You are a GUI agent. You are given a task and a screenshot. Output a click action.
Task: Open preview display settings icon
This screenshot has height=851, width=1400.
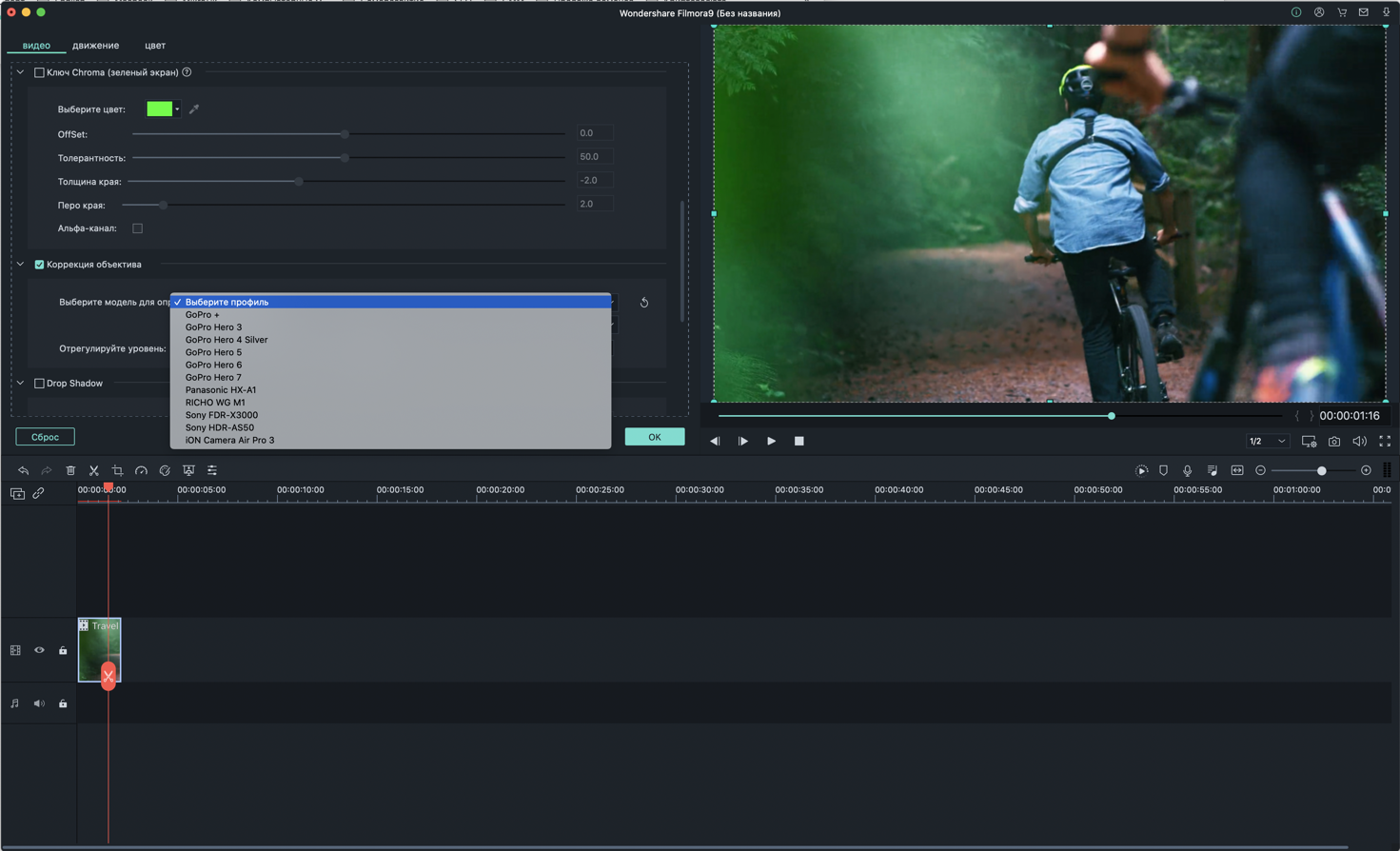point(1309,442)
